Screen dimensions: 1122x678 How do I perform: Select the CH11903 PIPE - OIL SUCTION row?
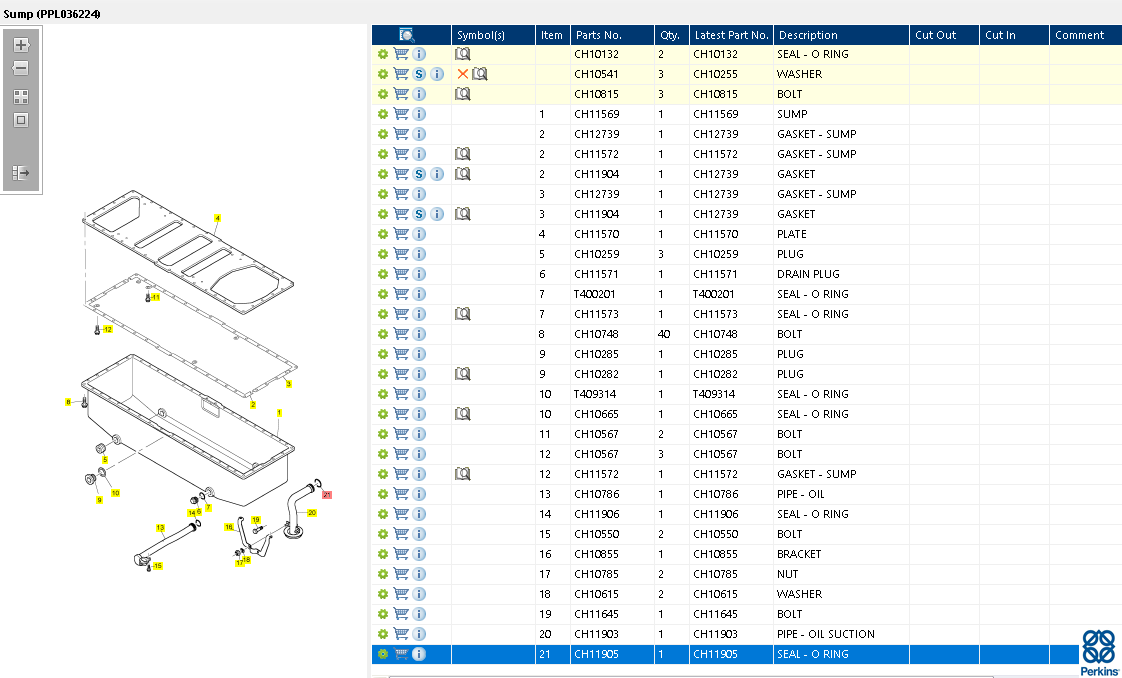(825, 634)
